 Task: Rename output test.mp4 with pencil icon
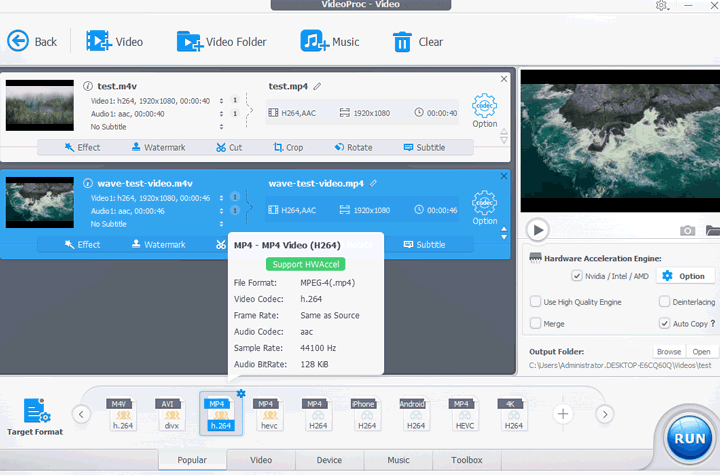pyautogui.click(x=317, y=86)
